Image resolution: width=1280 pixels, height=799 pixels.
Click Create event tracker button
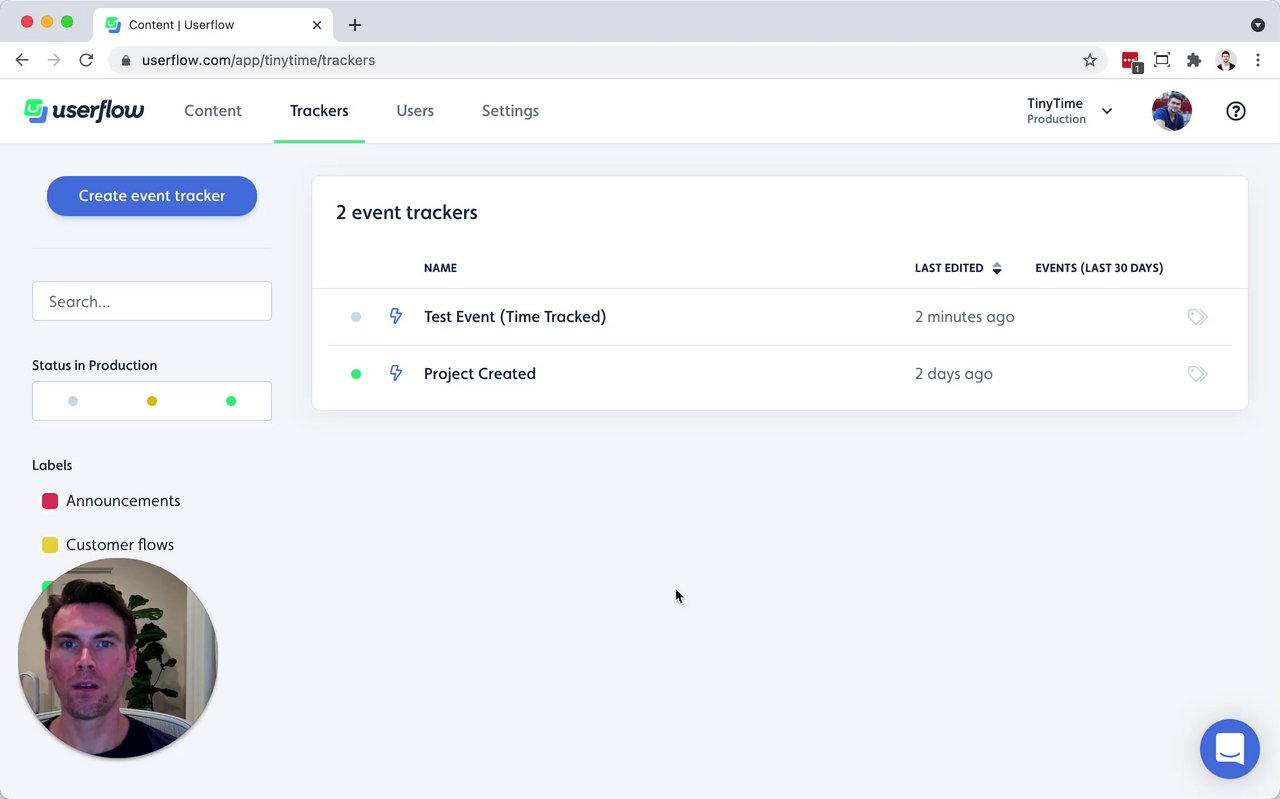point(152,196)
